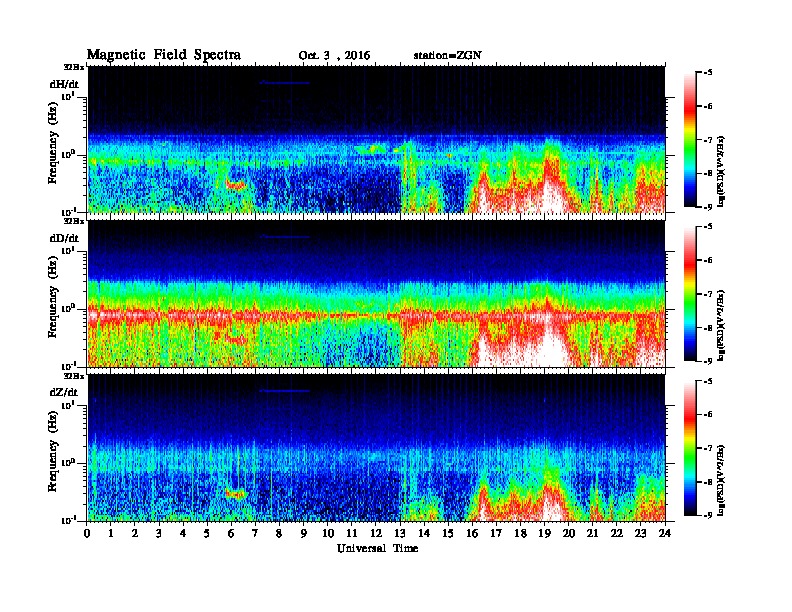This screenshot has width=792, height=612.
Task: Click hour tick label '1' on time axis
Action: pyautogui.click(x=111, y=533)
